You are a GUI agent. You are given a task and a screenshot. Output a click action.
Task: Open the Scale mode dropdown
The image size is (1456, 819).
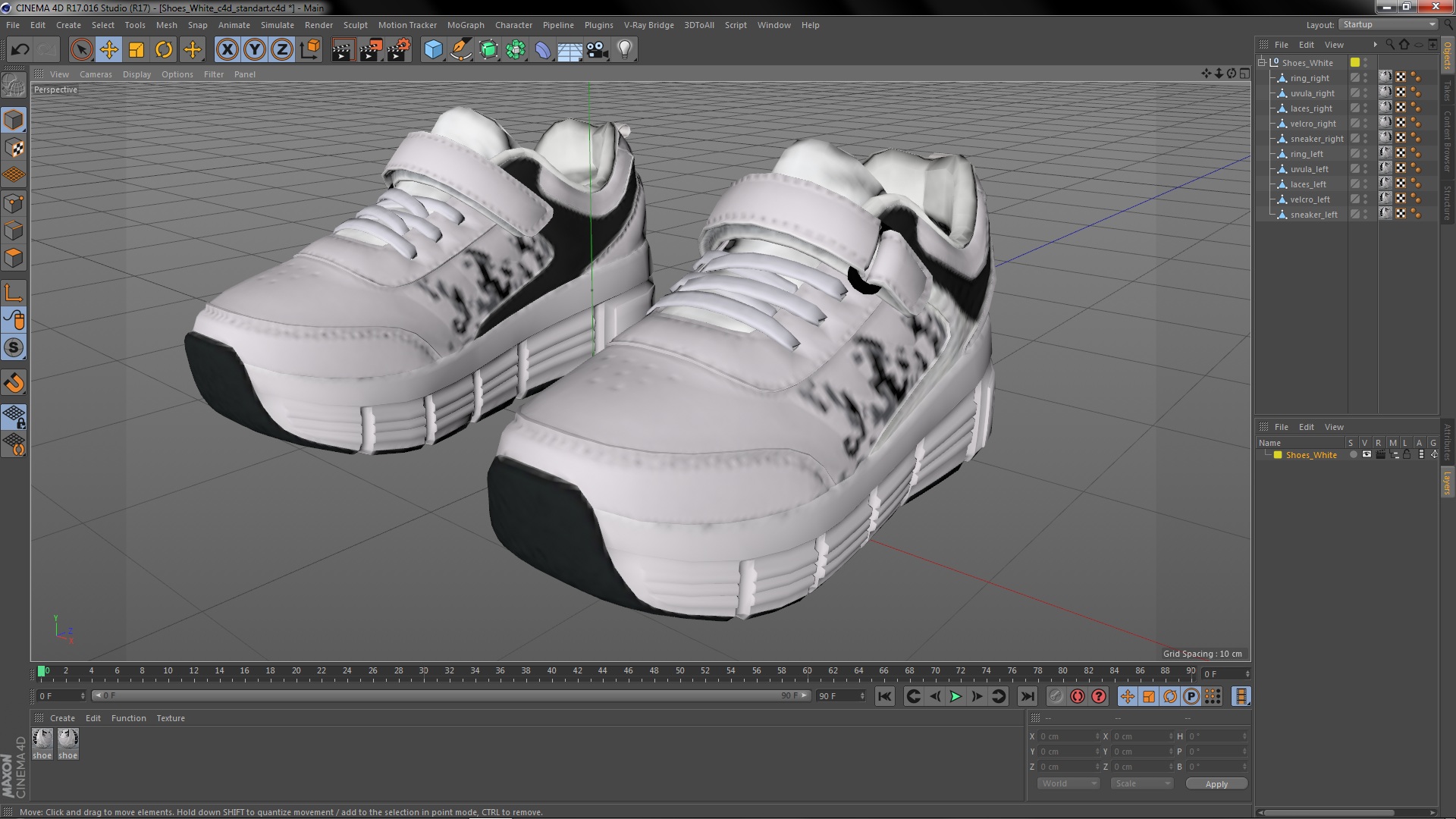pyautogui.click(x=1141, y=783)
